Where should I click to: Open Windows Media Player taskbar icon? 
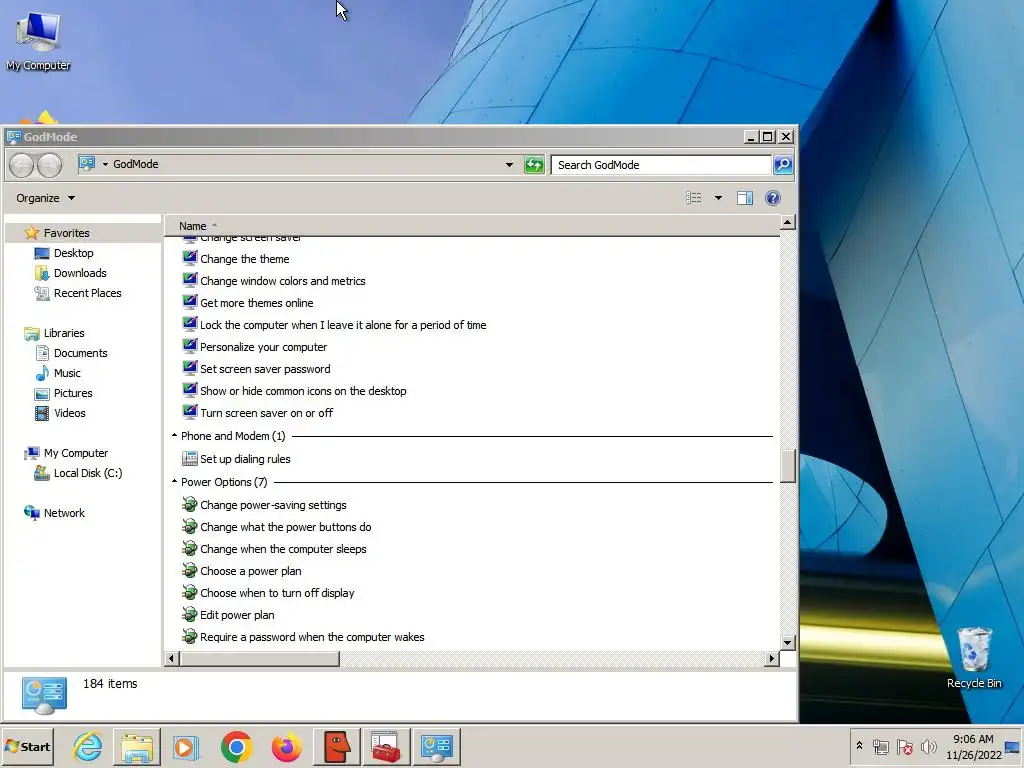point(185,746)
